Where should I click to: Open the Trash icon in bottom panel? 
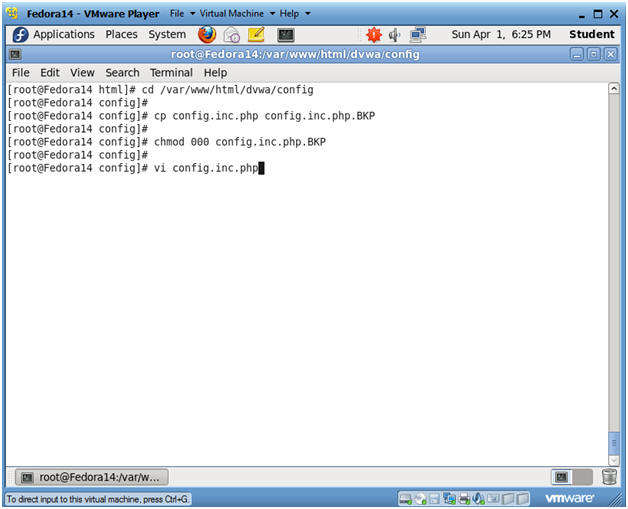pos(609,477)
